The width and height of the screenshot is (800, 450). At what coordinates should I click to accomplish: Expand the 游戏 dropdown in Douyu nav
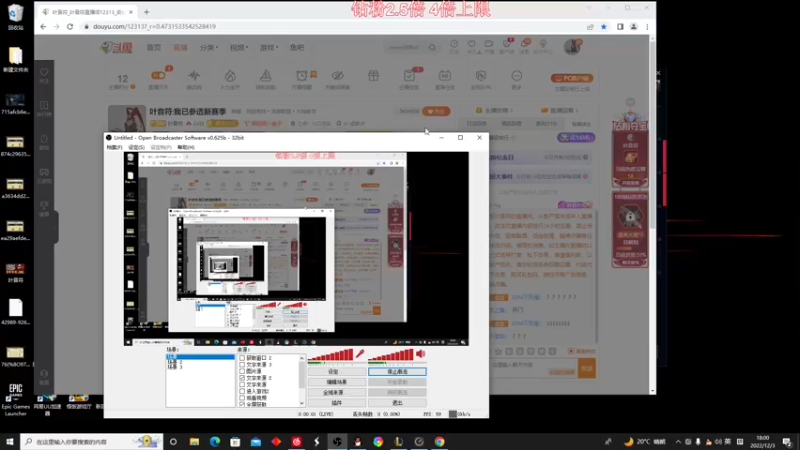[269, 47]
